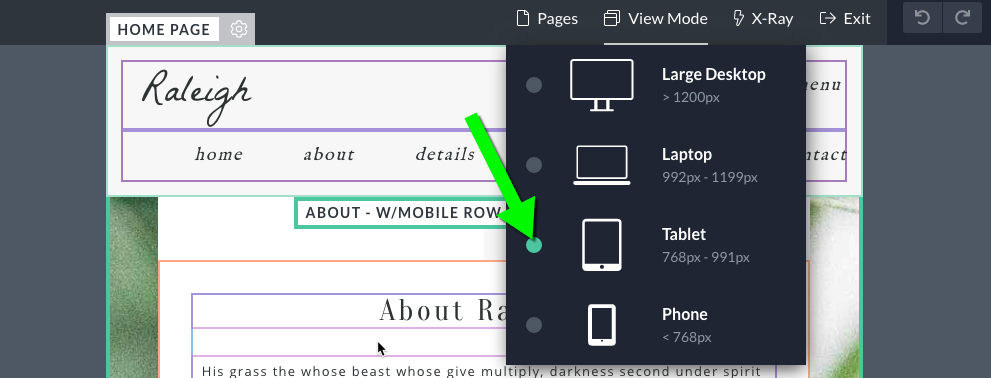This screenshot has width=991, height=378.
Task: Click the X-Ray lightning icon
Action: coord(738,18)
